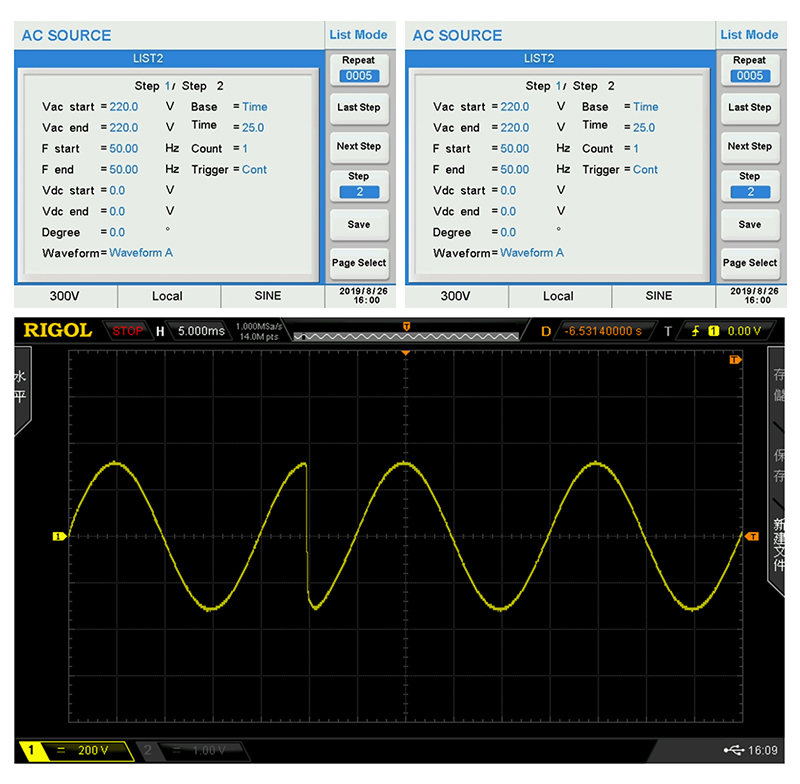Viewport: 800px width, 784px height.
Task: Open the horizontal 水平 side tab on oscilloscope
Action: (20, 386)
